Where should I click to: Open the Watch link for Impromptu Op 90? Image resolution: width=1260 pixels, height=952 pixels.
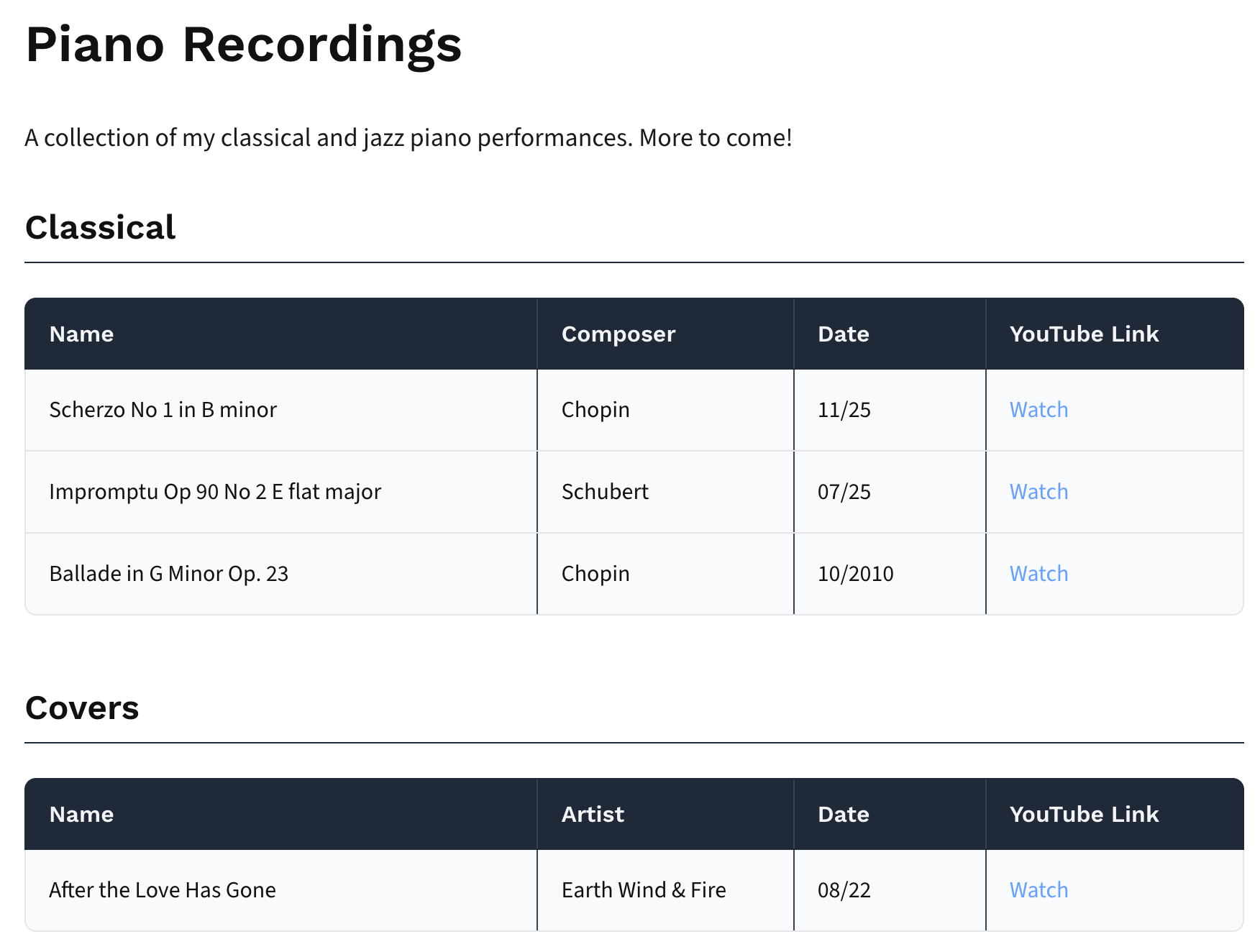pyautogui.click(x=1038, y=492)
